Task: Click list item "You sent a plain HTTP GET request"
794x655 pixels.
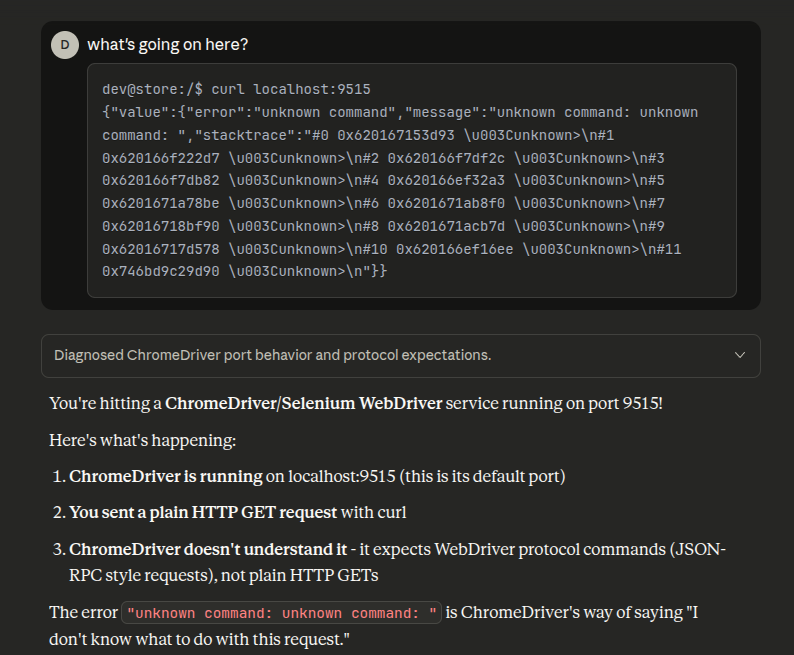Action: click(x=203, y=512)
